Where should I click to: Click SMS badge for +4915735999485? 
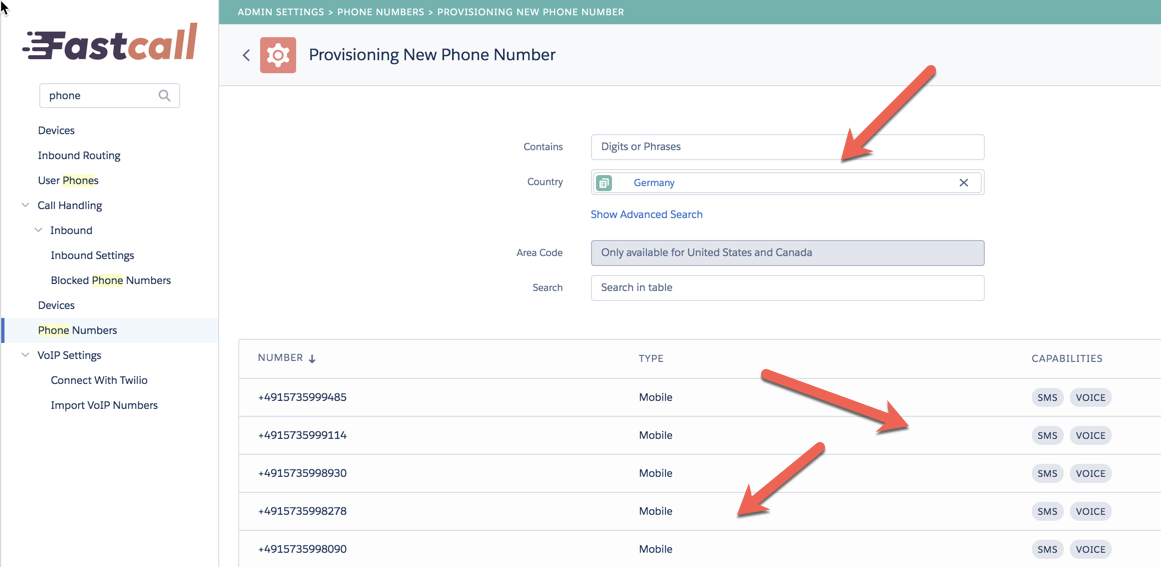tap(1047, 397)
